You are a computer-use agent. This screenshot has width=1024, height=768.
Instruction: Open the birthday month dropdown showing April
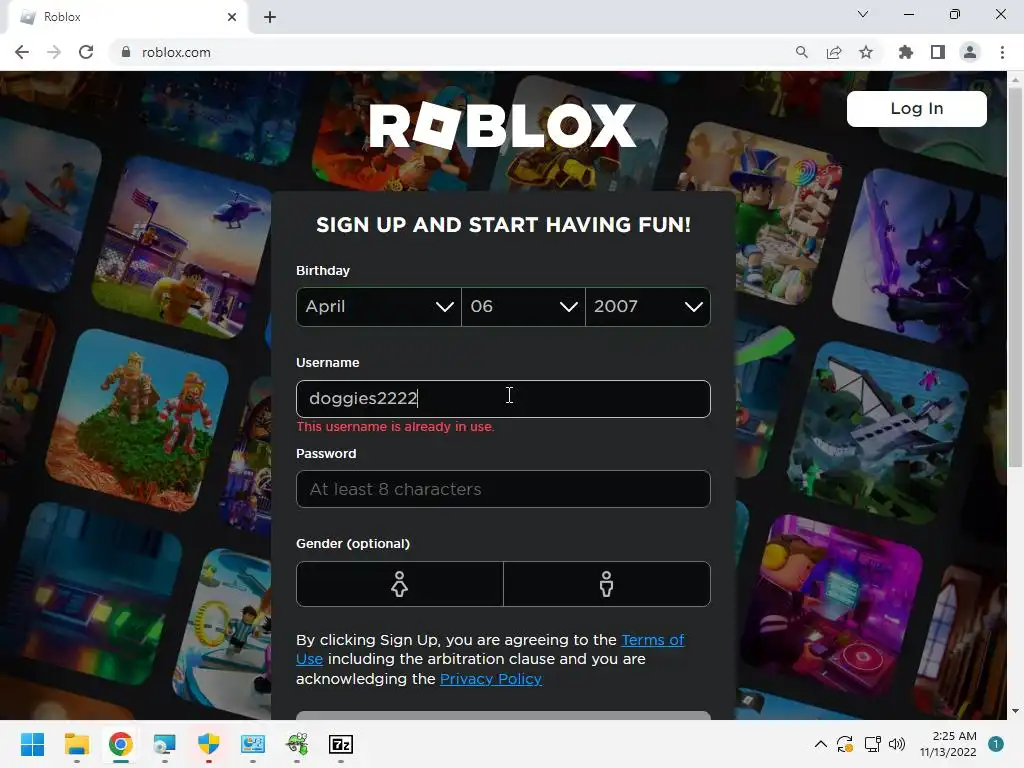click(x=379, y=307)
